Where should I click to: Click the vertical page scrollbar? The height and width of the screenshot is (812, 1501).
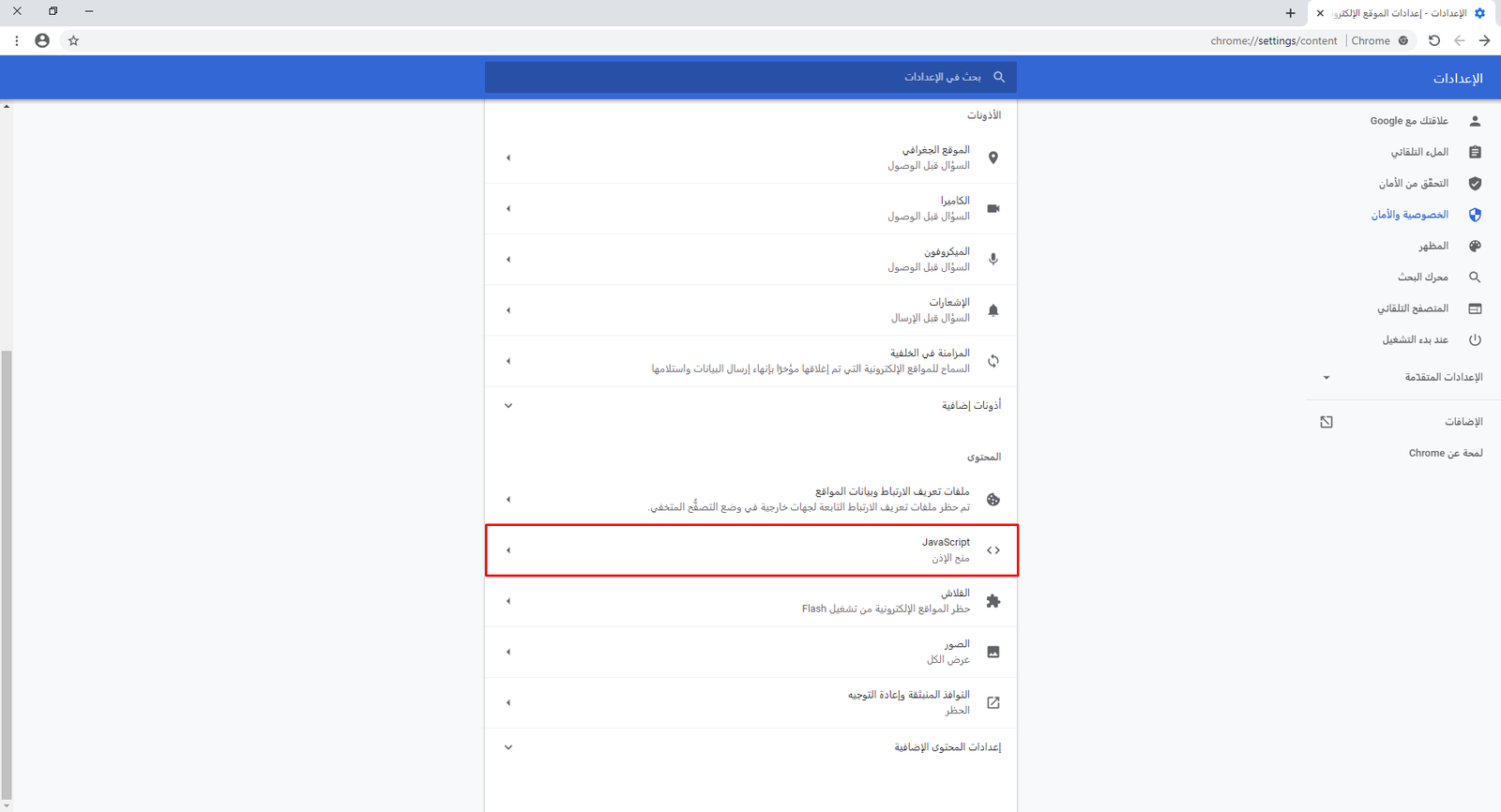(7, 563)
